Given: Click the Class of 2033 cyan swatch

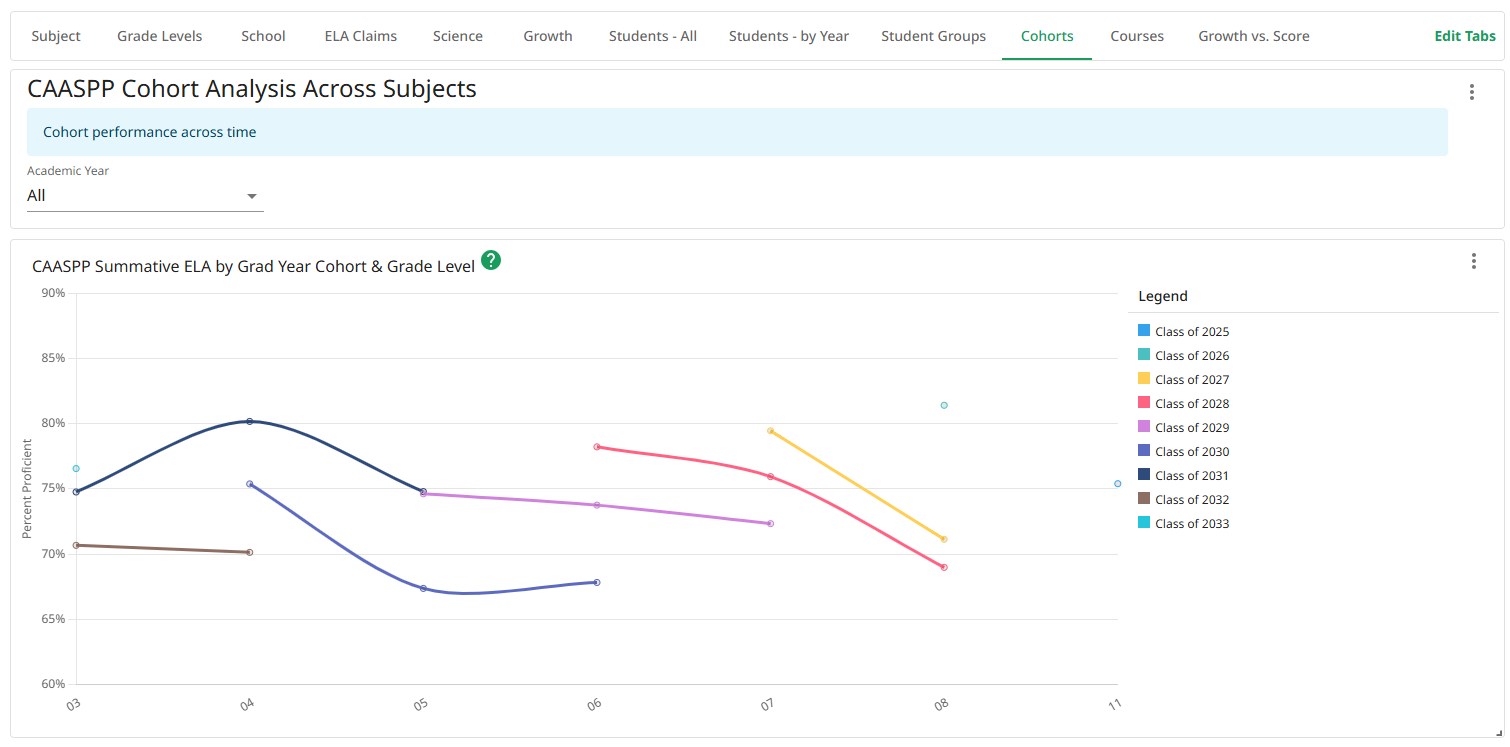Looking at the screenshot, I should tap(1144, 523).
